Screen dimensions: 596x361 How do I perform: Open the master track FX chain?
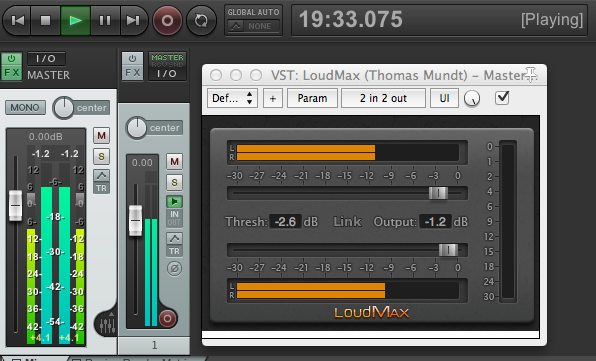11,73
